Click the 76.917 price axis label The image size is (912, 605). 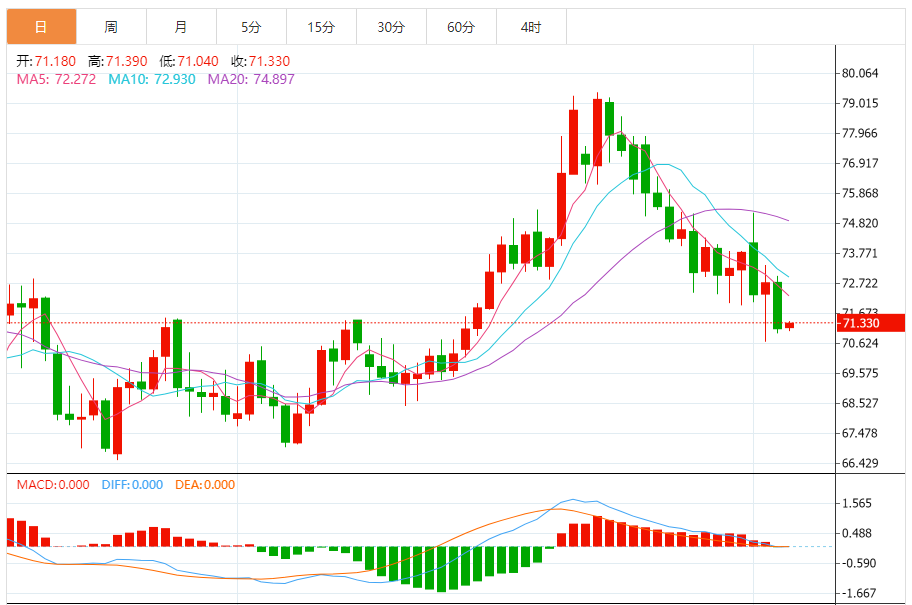click(860, 163)
